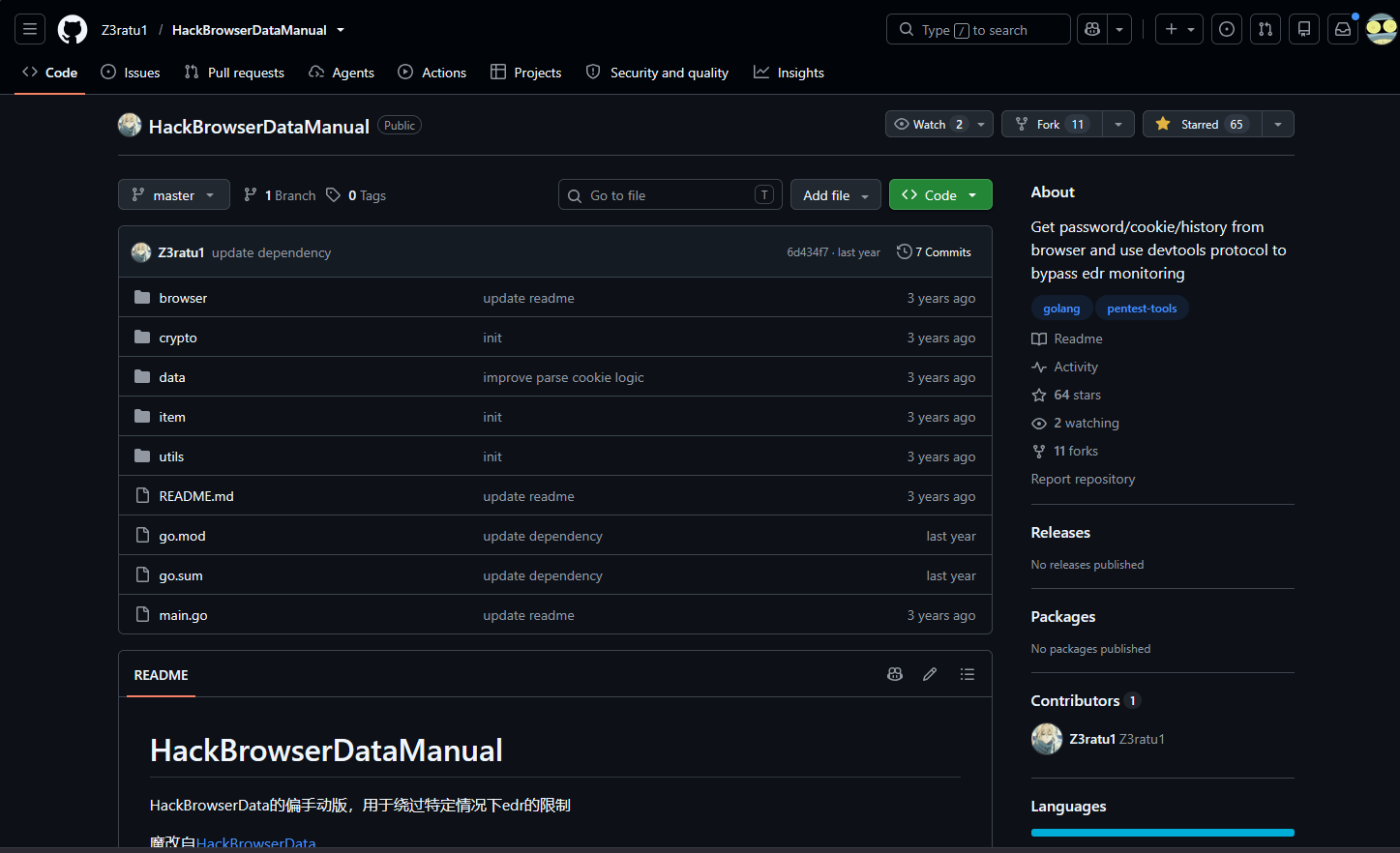
Task: Open the data folder
Action: pyautogui.click(x=172, y=377)
